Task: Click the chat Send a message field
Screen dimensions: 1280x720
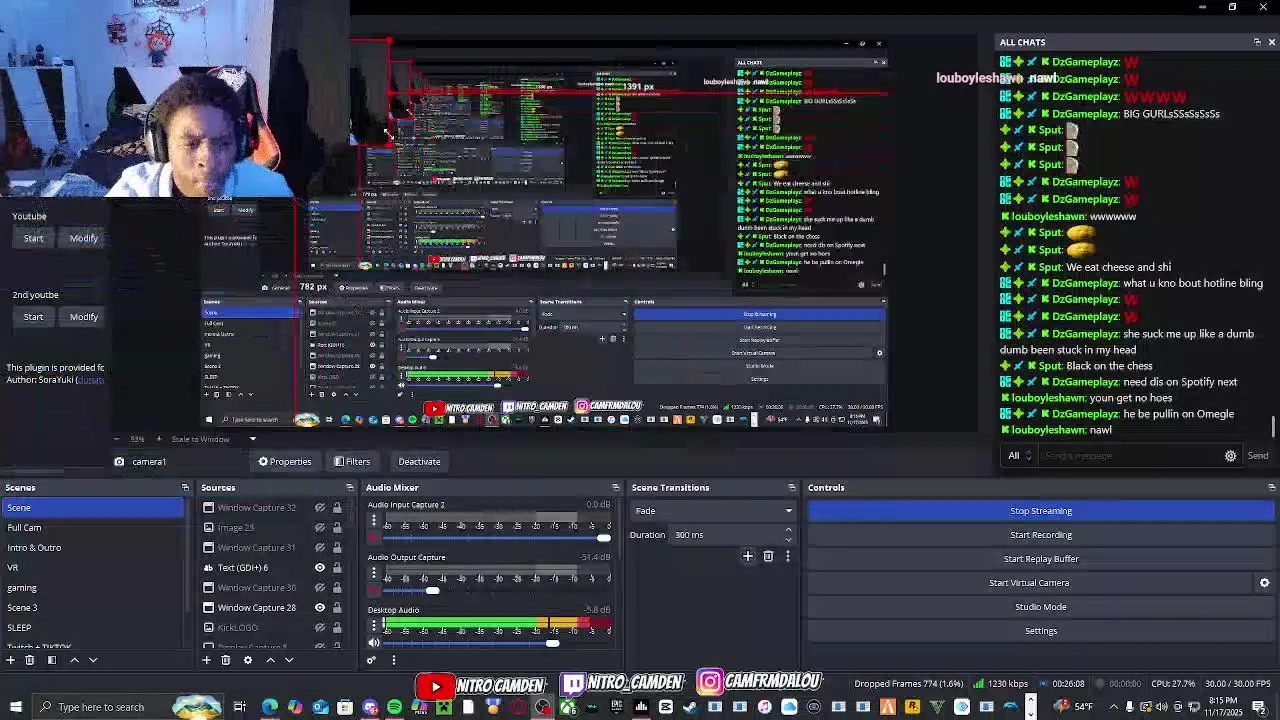Action: pyautogui.click(x=1130, y=456)
